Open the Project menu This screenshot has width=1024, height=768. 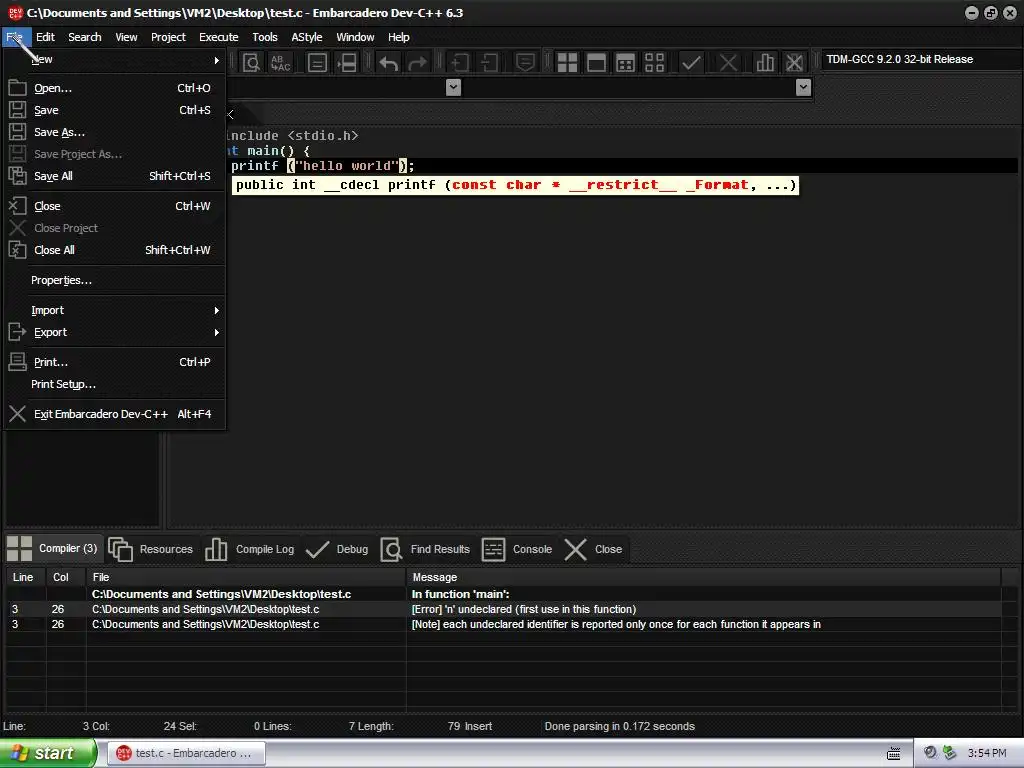pyautogui.click(x=168, y=37)
